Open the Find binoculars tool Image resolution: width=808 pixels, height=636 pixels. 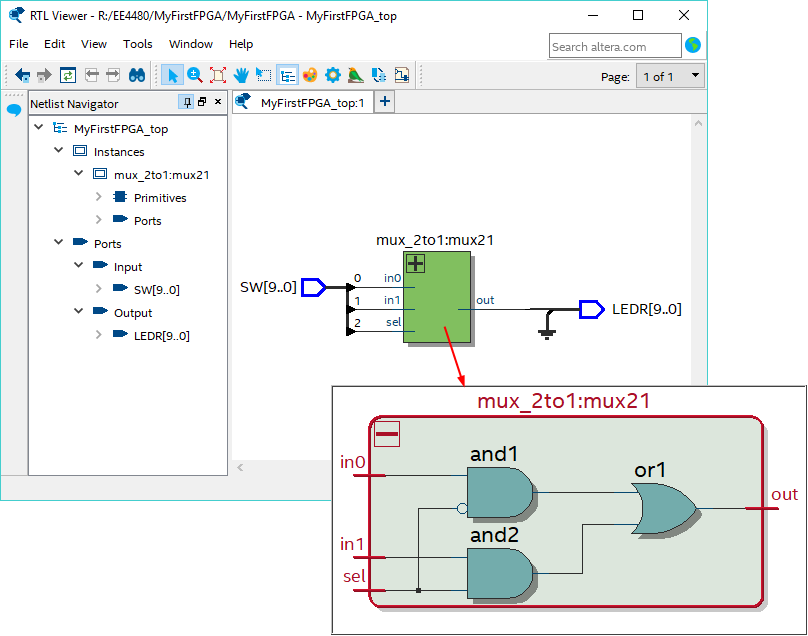point(137,75)
